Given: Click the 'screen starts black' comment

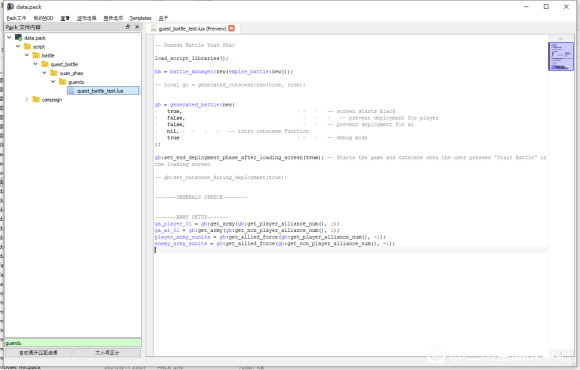Looking at the screenshot, I should click(361, 111).
